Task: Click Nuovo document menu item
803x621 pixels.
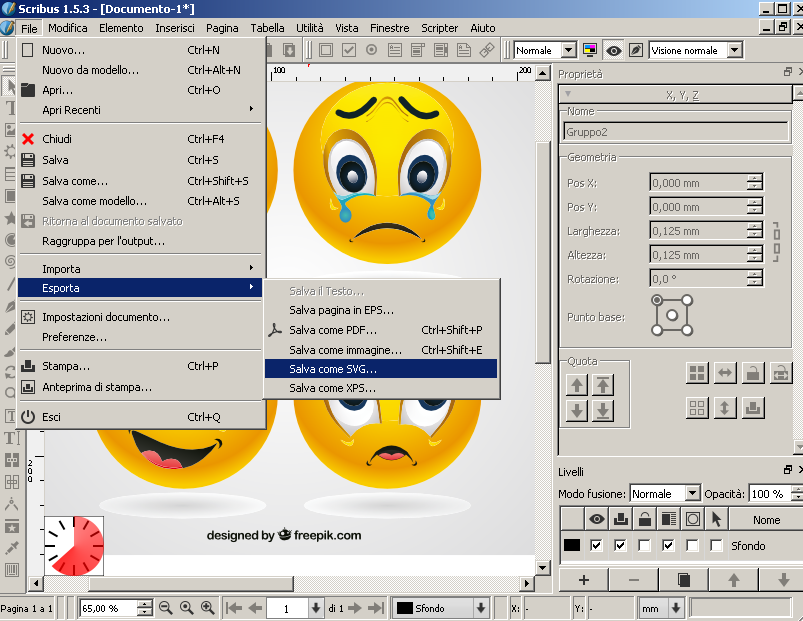Action: click(x=140, y=50)
